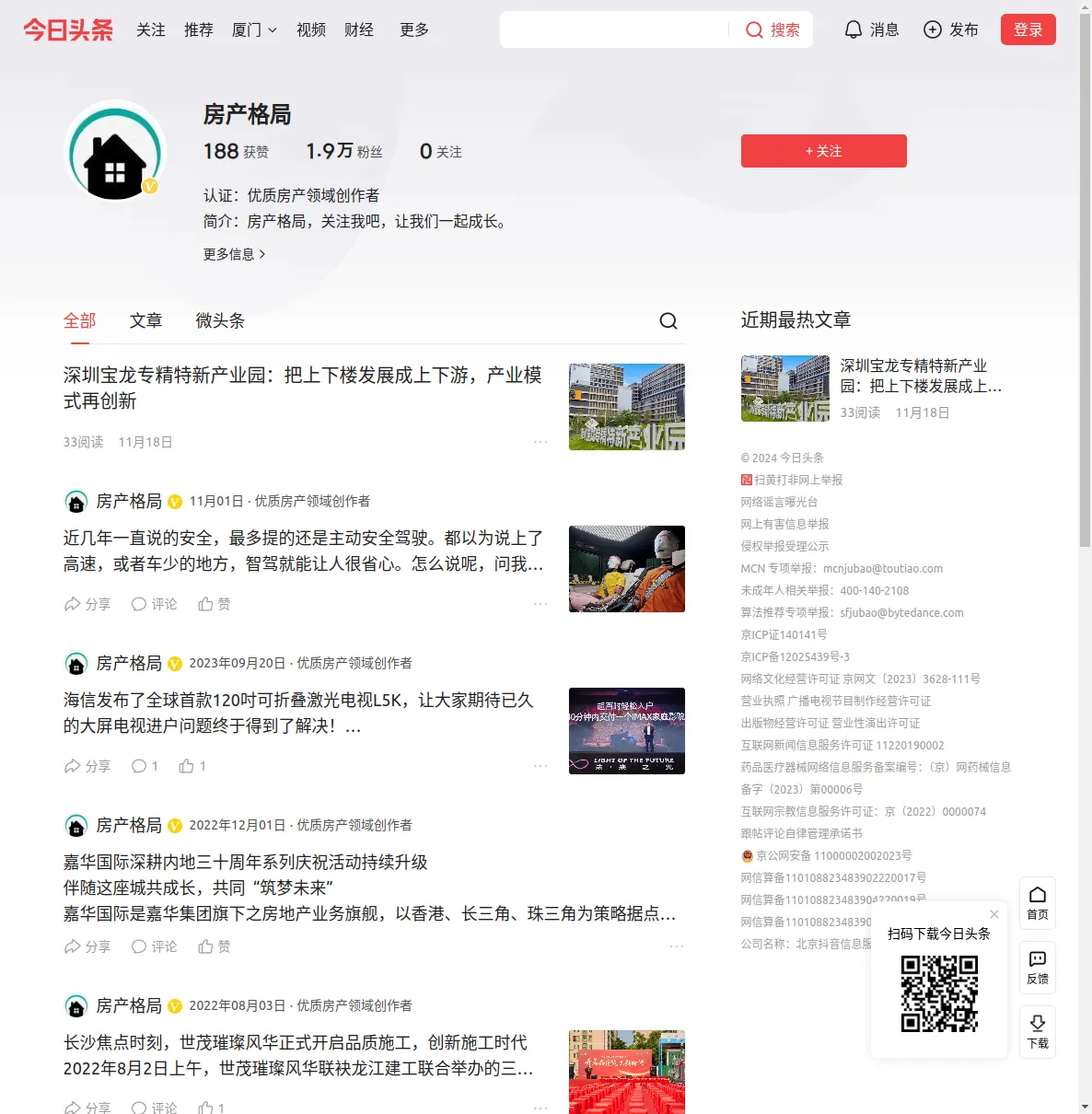Open more options for 深圳宝龙 article
The image size is (1092, 1114).
point(540,442)
